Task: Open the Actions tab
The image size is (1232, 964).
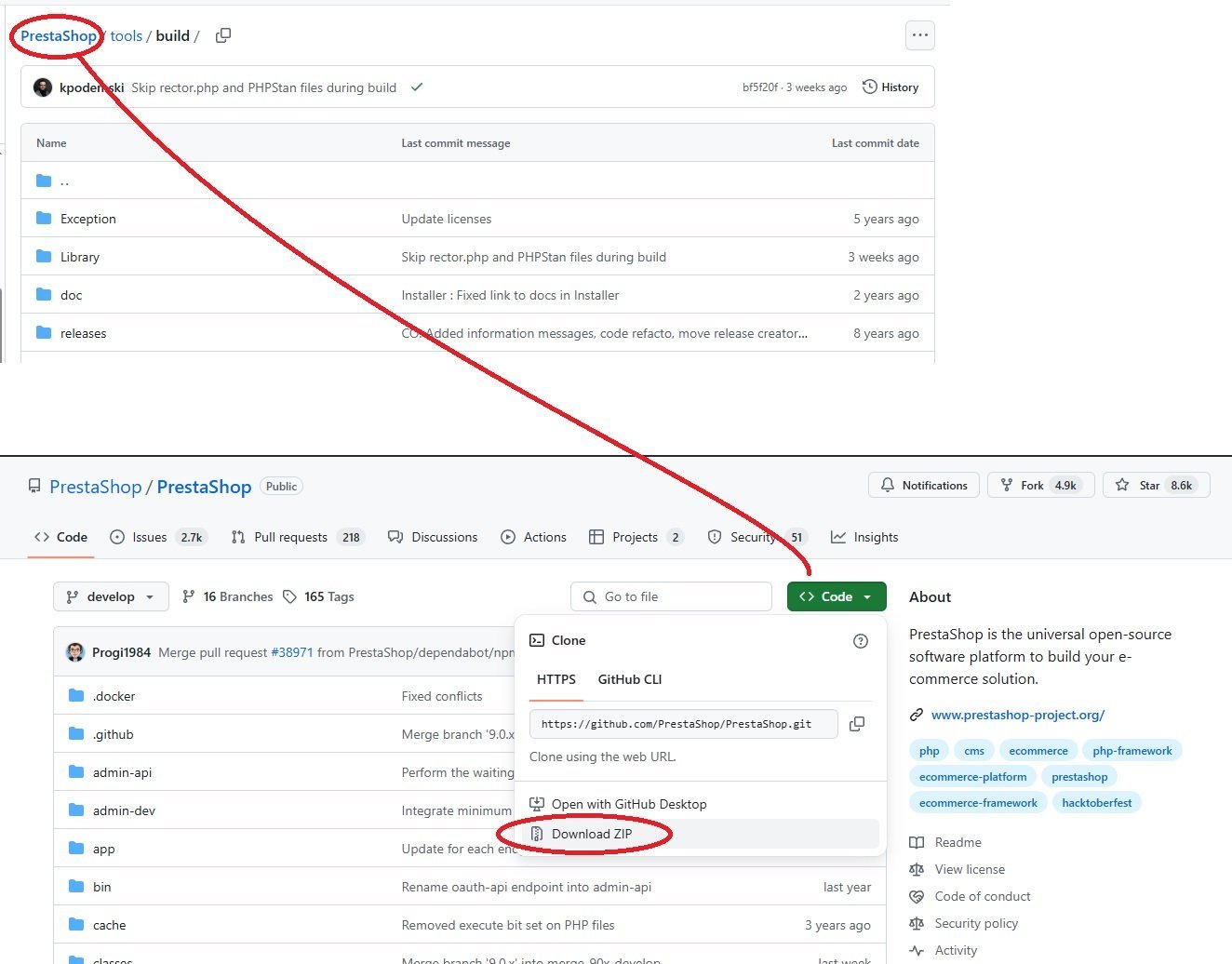Action: coord(534,537)
